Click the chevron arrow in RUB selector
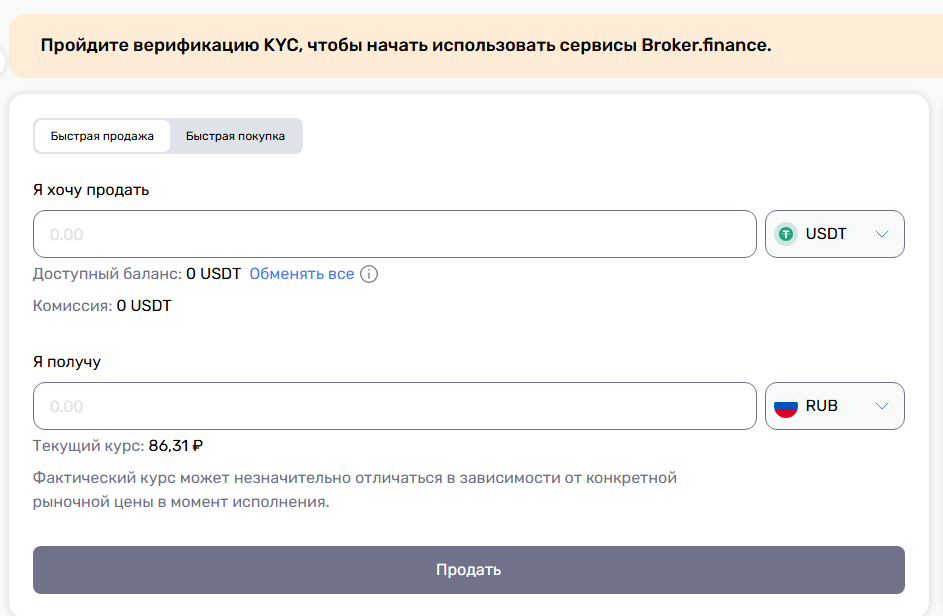 [x=882, y=406]
